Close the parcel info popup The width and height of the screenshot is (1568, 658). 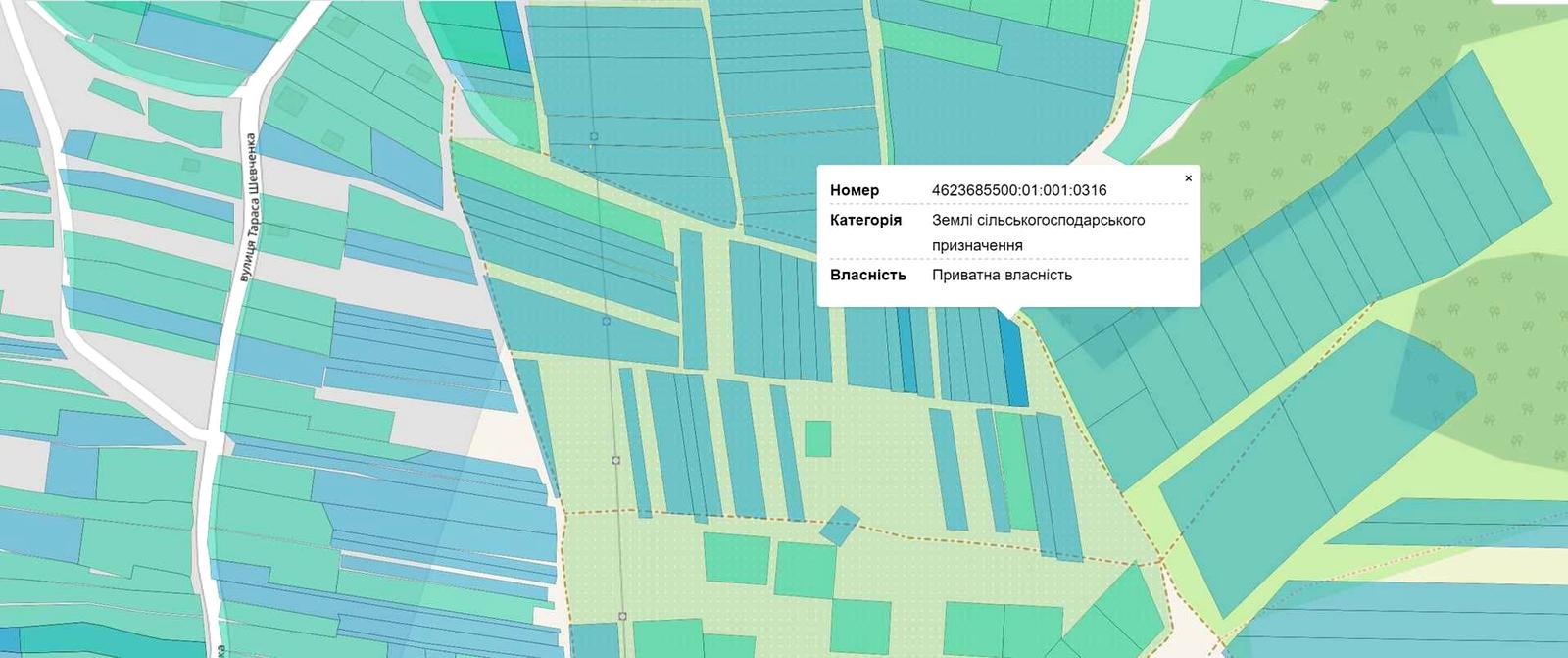tap(1188, 178)
